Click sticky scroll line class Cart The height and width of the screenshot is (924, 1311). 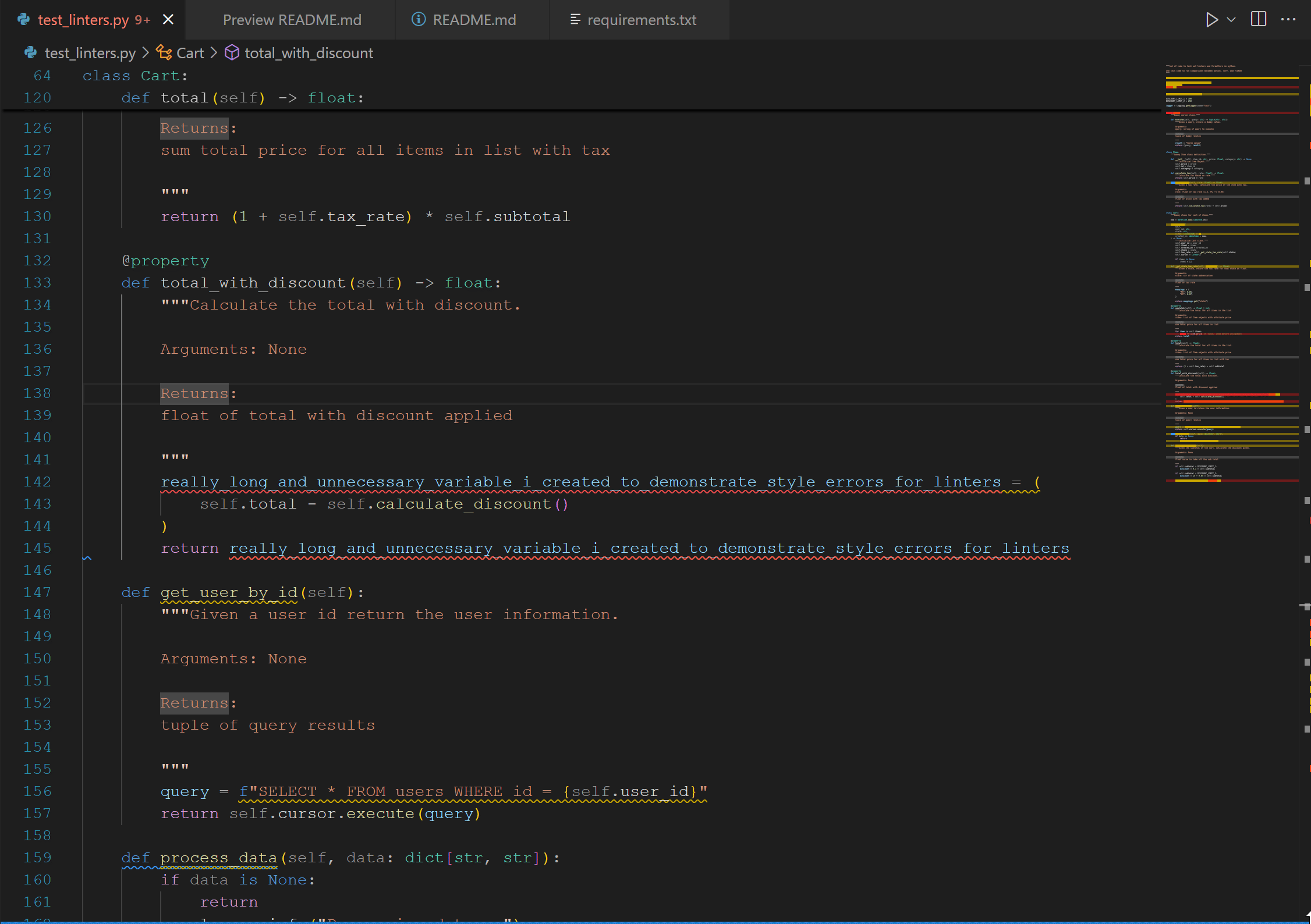[x=135, y=76]
